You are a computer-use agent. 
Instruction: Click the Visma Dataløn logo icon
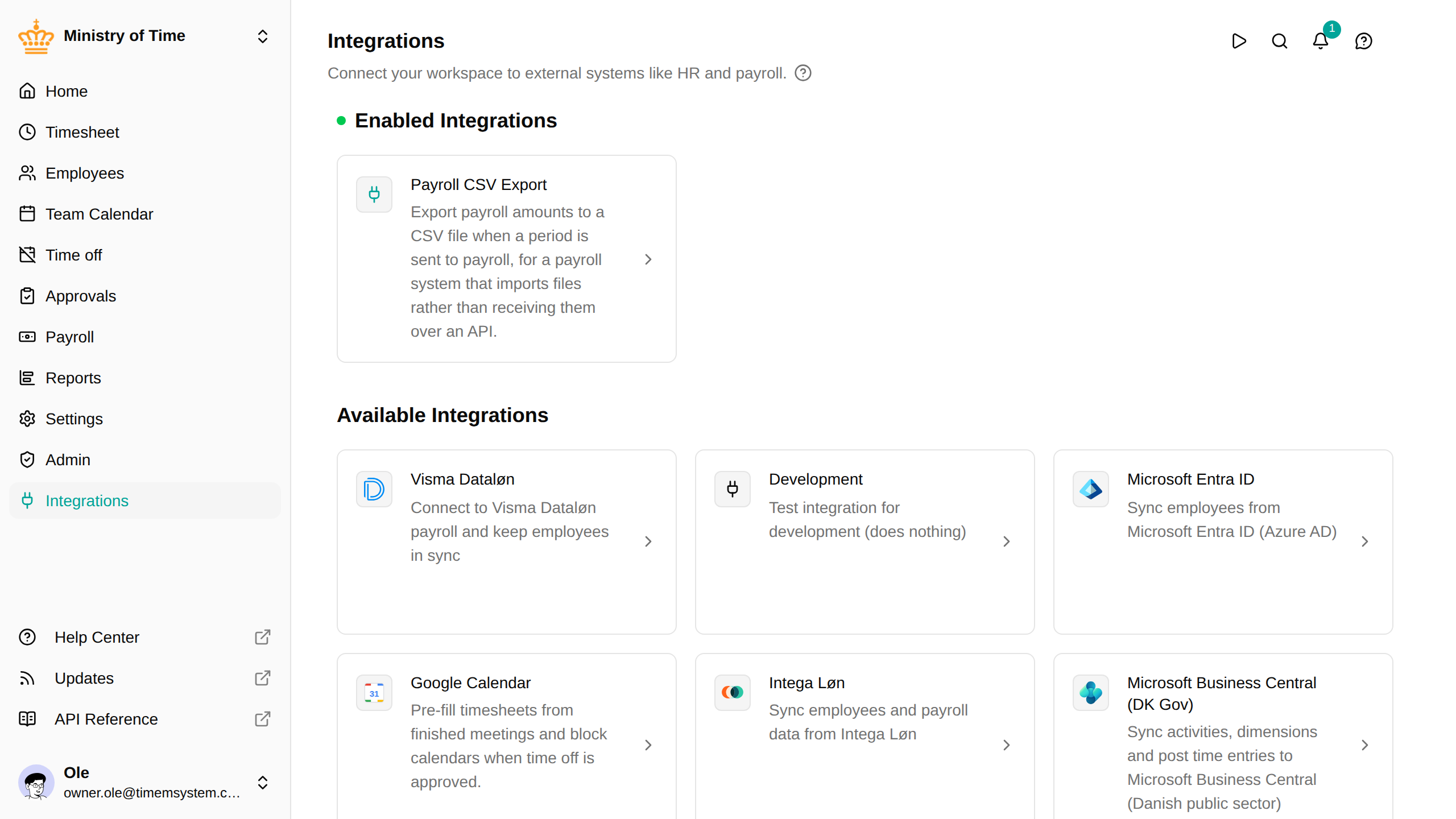[x=374, y=489]
